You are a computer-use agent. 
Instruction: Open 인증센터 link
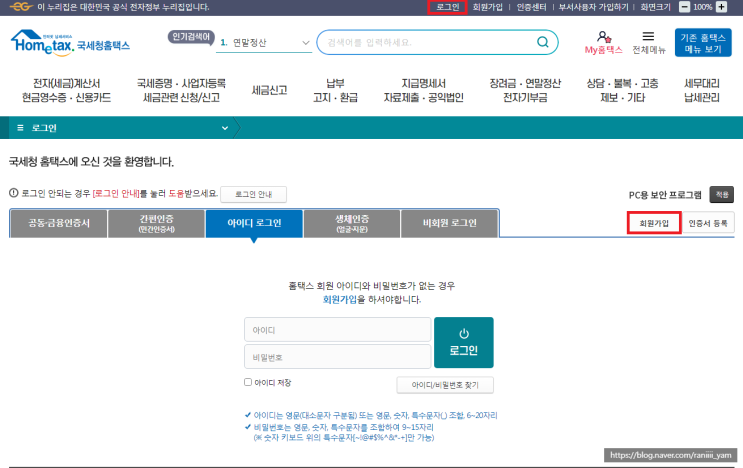(531, 7)
